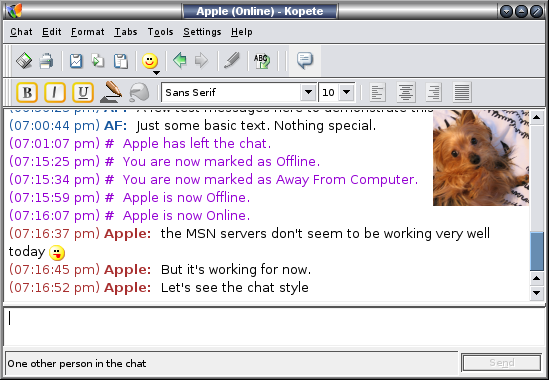Close the Kopete chat window

[x=536, y=11]
